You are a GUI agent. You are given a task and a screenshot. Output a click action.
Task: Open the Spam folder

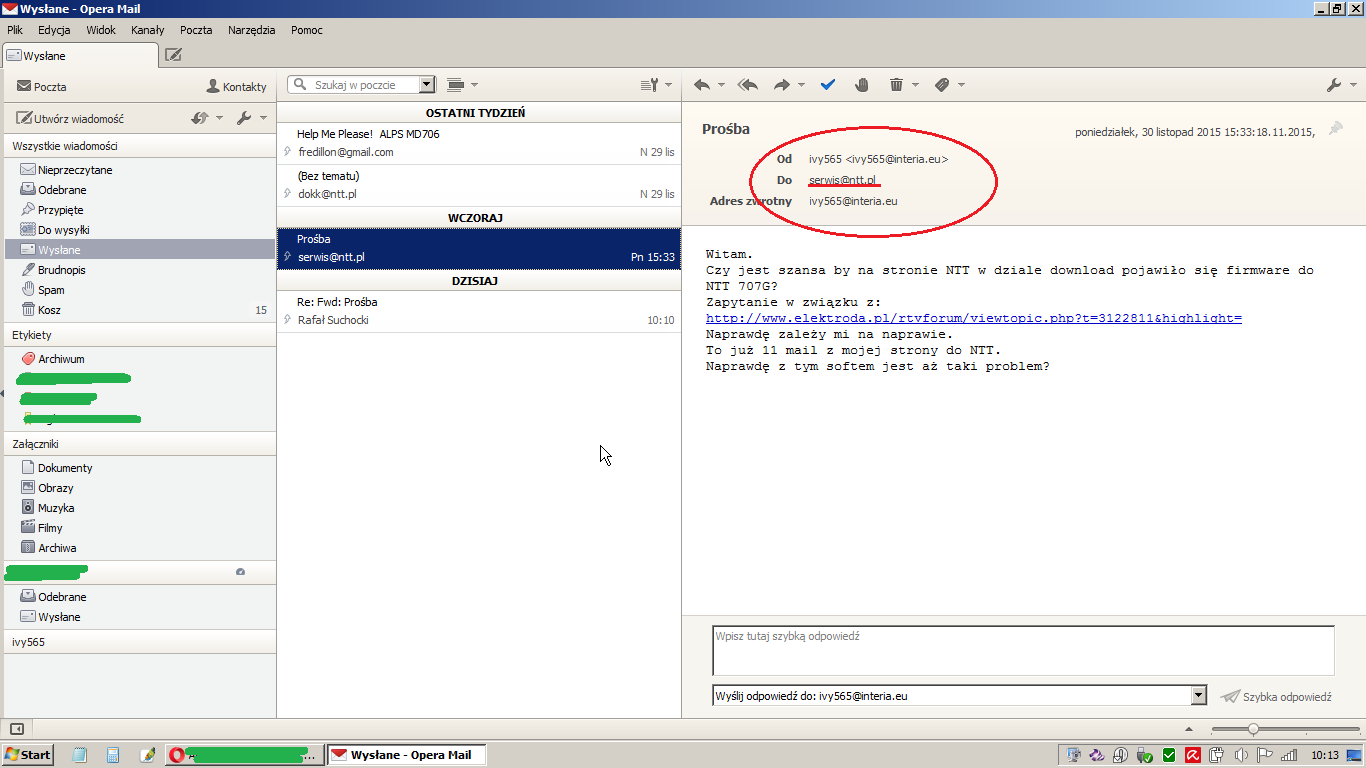coord(140,290)
